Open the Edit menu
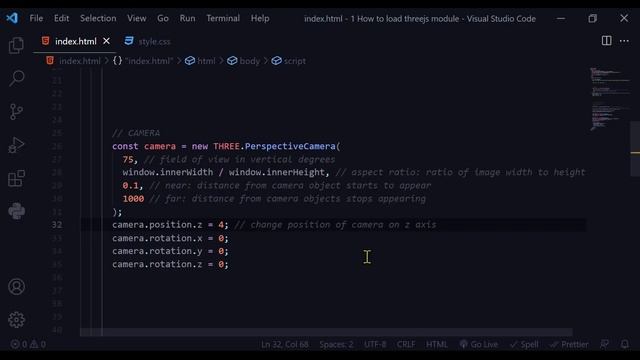 click(x=61, y=18)
